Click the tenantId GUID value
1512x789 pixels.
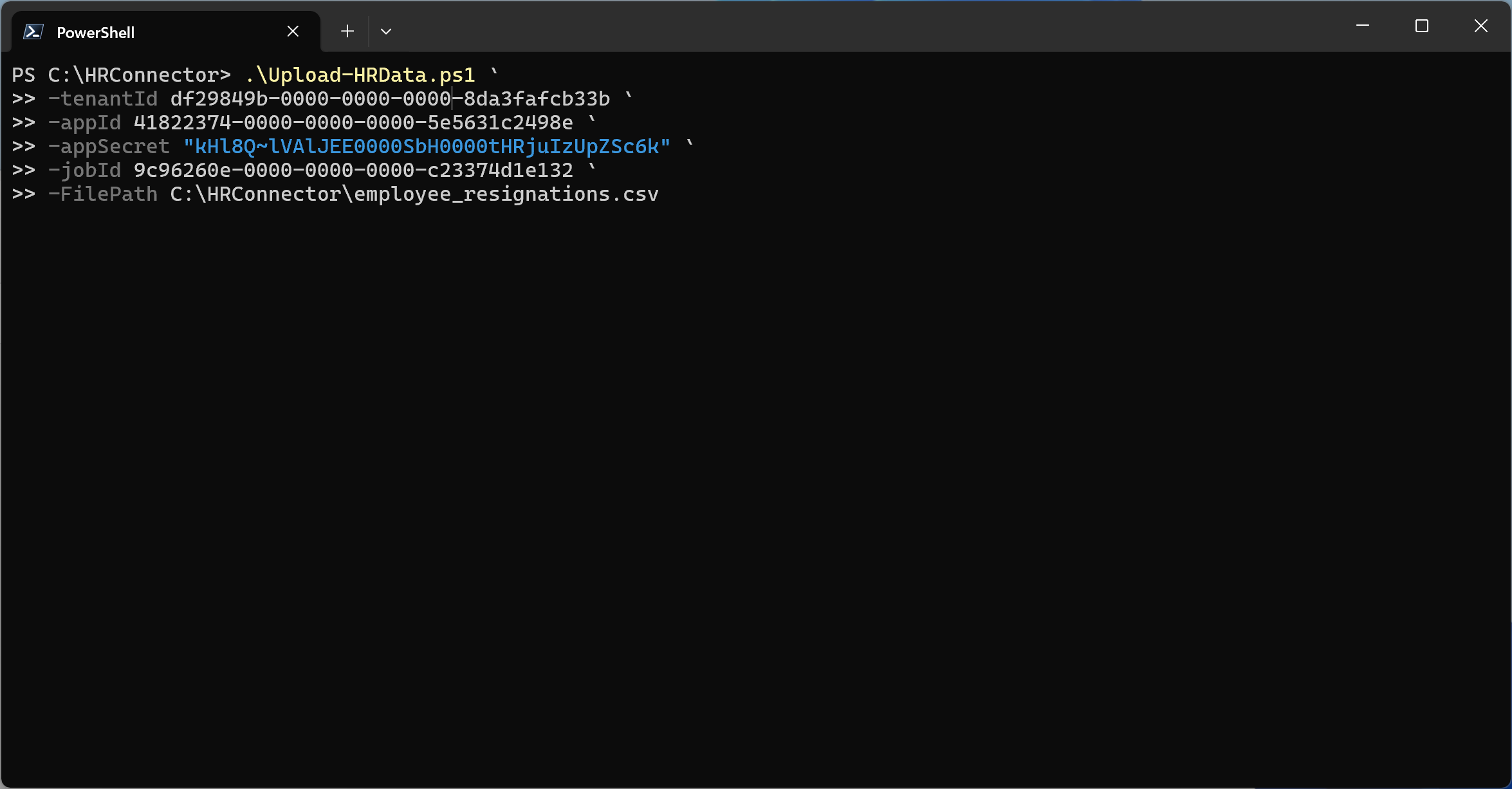click(390, 99)
